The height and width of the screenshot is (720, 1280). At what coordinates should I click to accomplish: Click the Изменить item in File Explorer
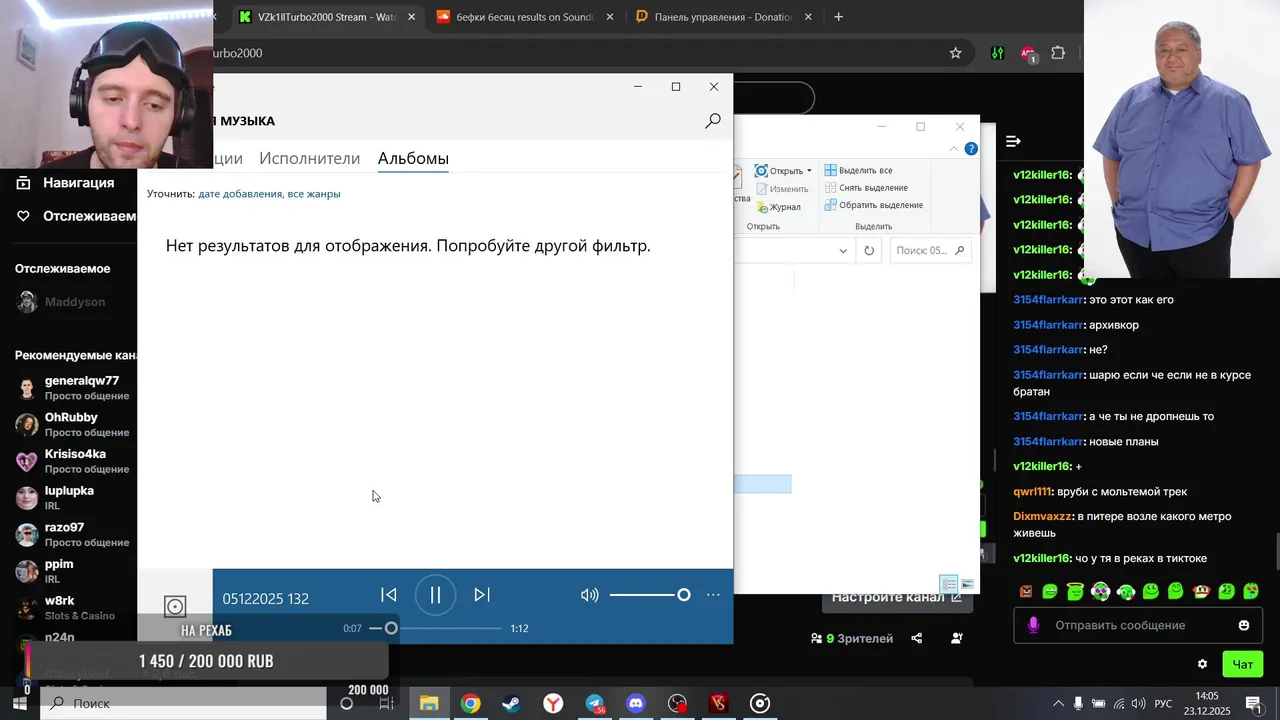tap(782, 189)
